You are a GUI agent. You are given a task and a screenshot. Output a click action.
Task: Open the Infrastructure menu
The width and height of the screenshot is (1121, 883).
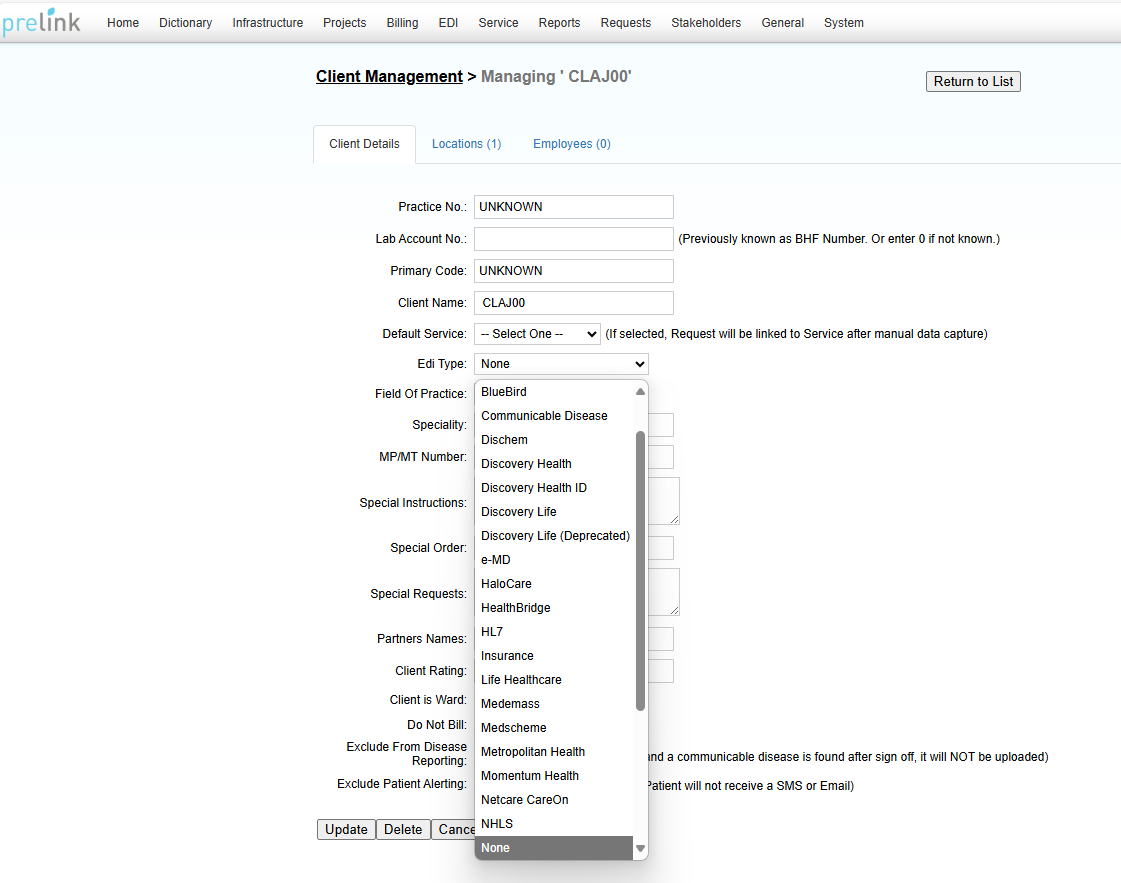coord(267,23)
